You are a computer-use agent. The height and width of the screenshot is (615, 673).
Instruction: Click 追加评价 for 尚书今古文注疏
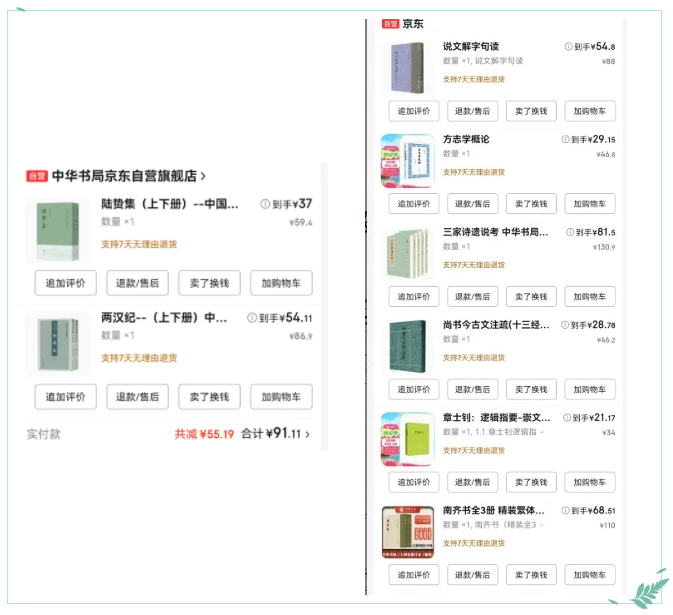414,389
